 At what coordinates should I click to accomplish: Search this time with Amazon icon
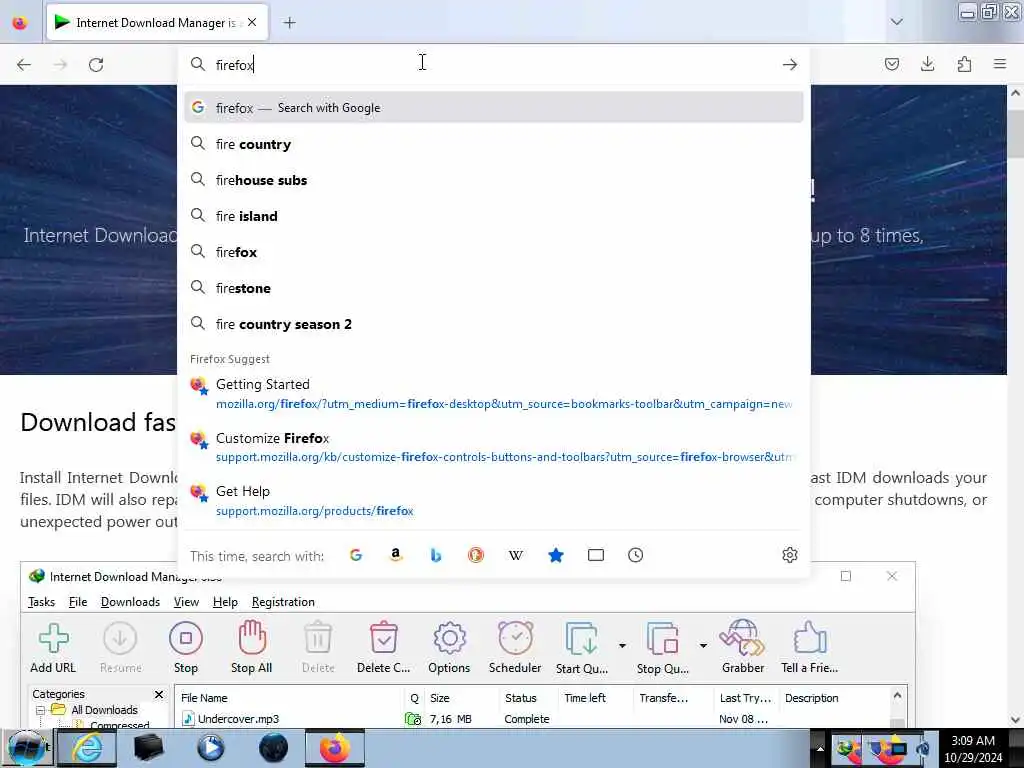(x=396, y=555)
